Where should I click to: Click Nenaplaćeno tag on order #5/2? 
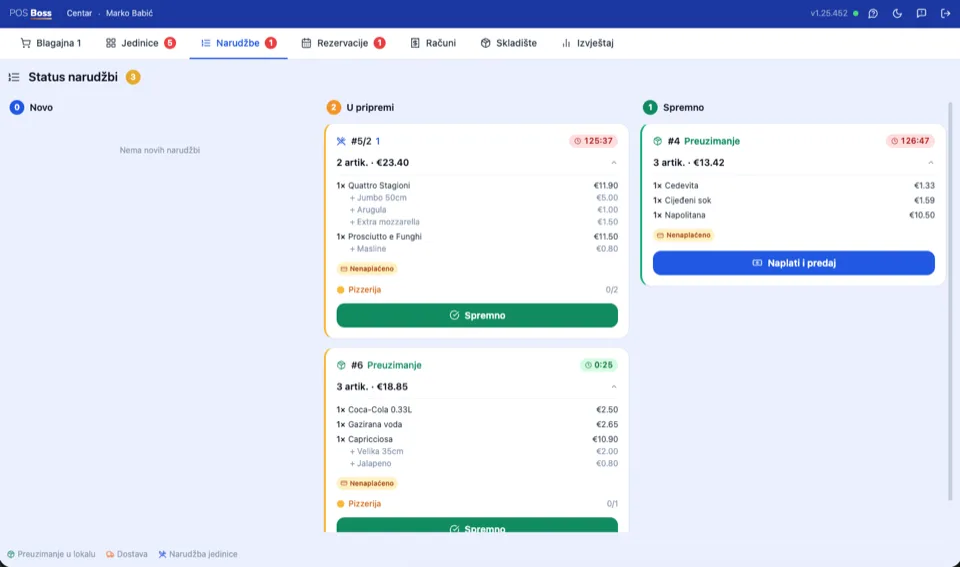coord(367,269)
